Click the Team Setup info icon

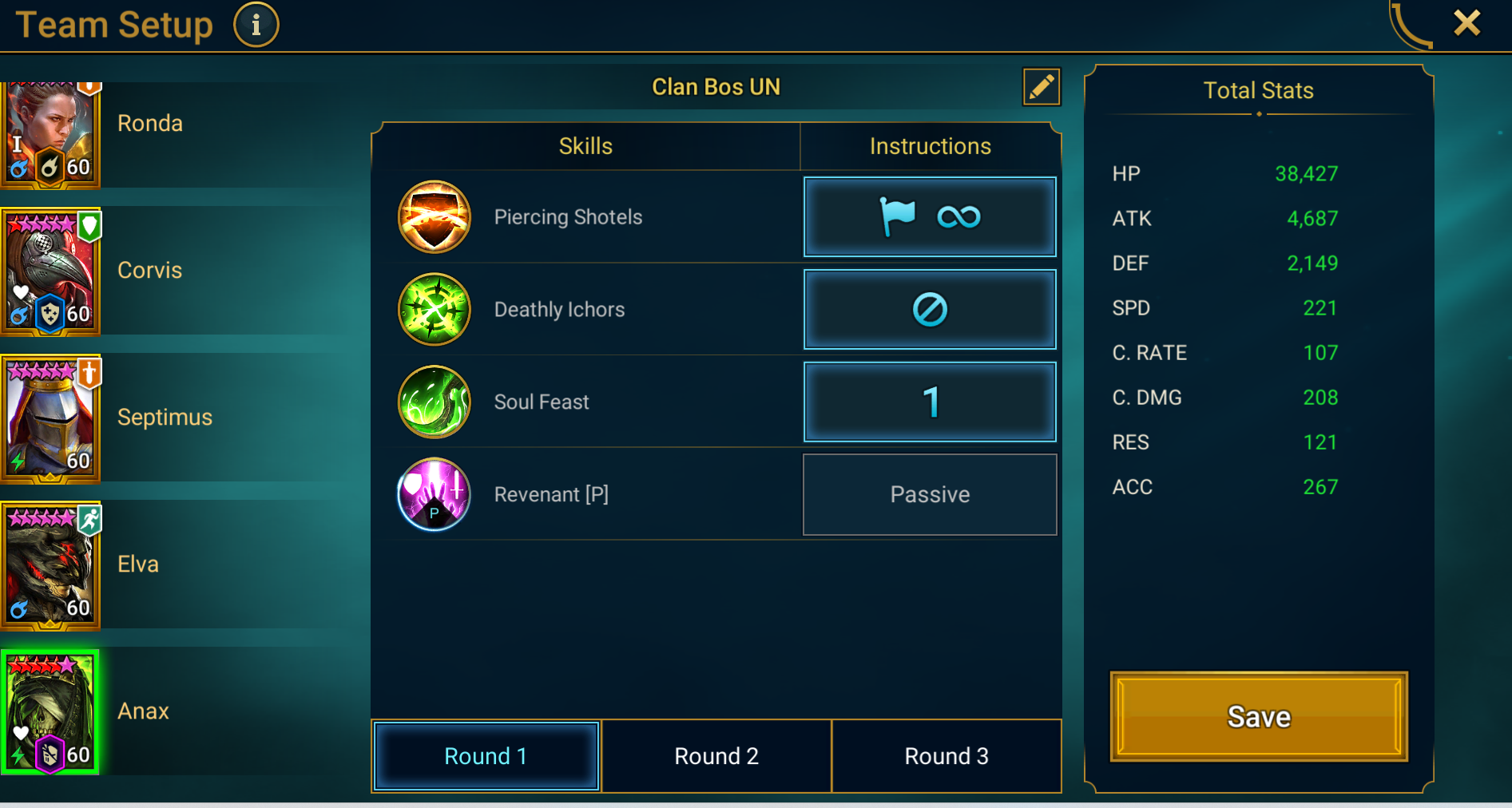click(256, 25)
